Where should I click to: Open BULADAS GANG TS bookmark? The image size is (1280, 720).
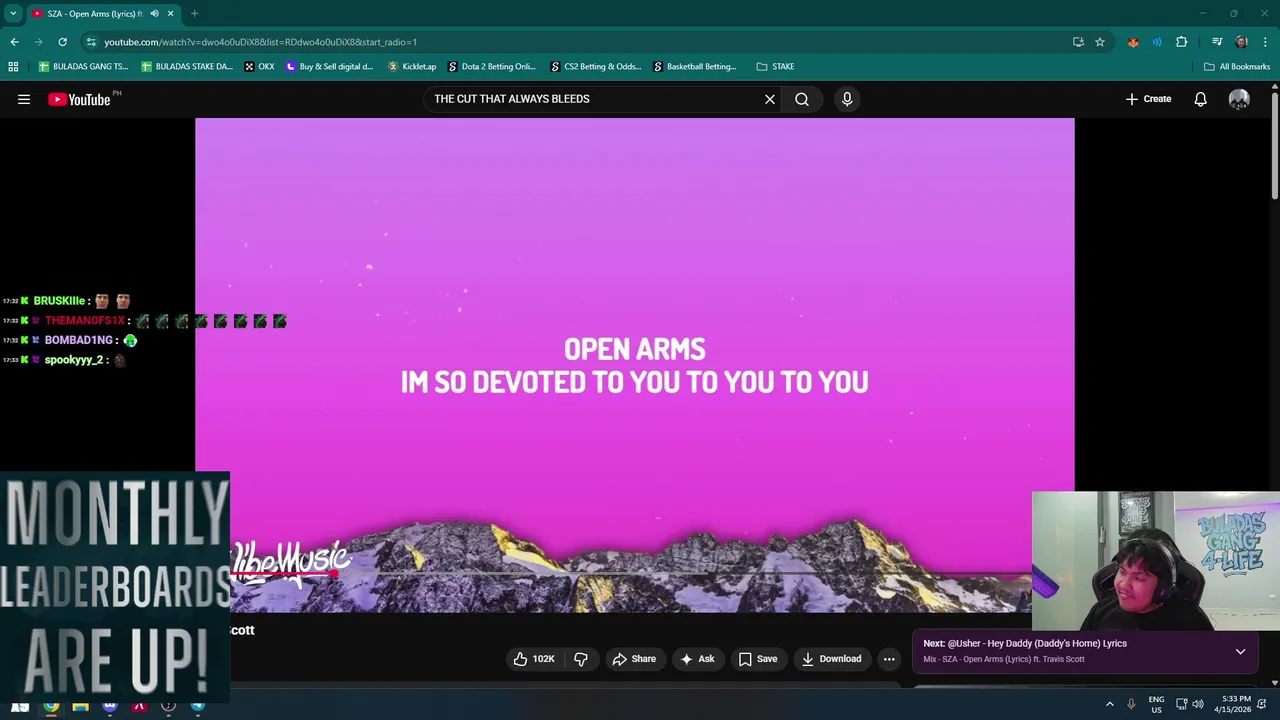point(83,67)
